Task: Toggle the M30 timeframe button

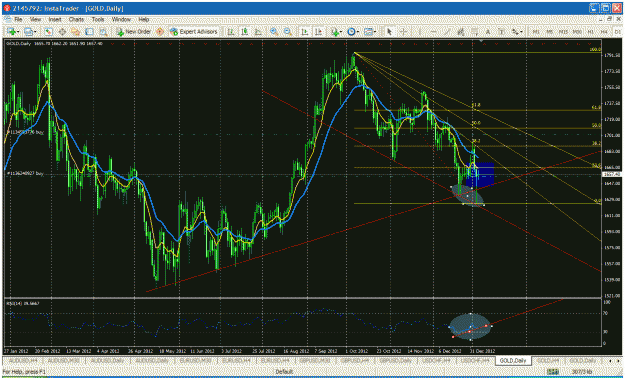Action: point(577,32)
